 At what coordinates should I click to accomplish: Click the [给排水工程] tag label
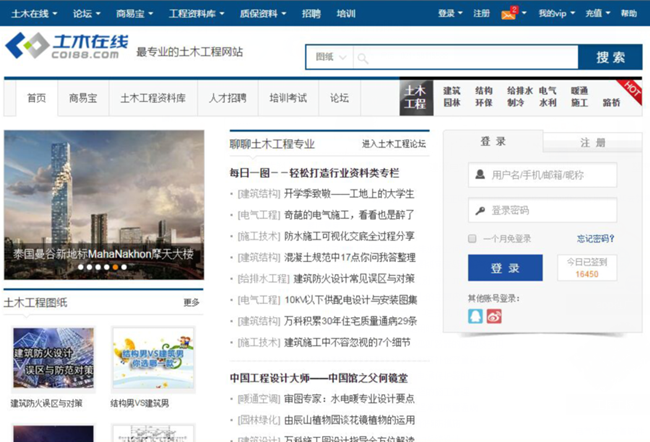[264, 279]
